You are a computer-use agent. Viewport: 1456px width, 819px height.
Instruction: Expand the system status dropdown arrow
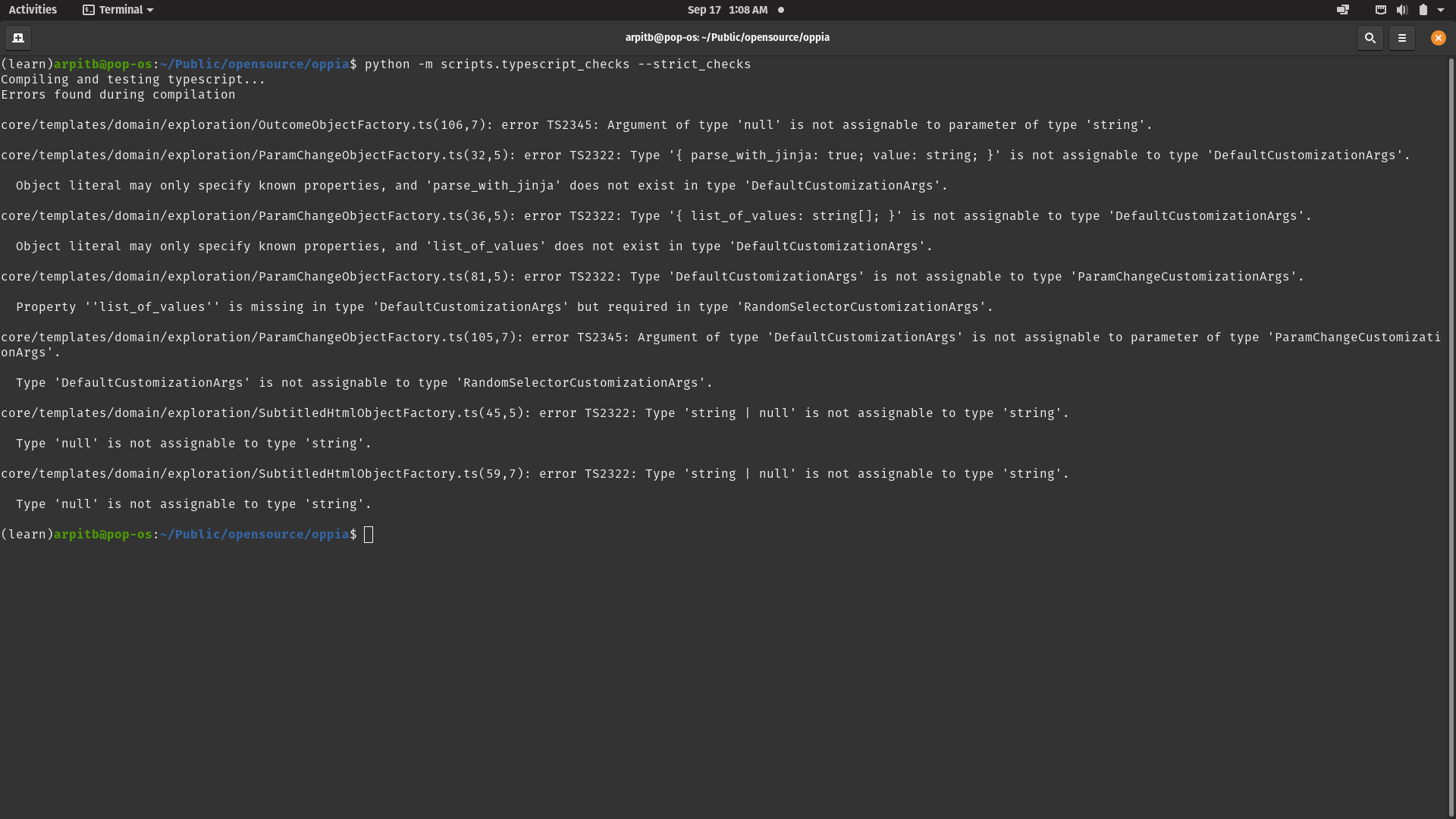(1440, 10)
